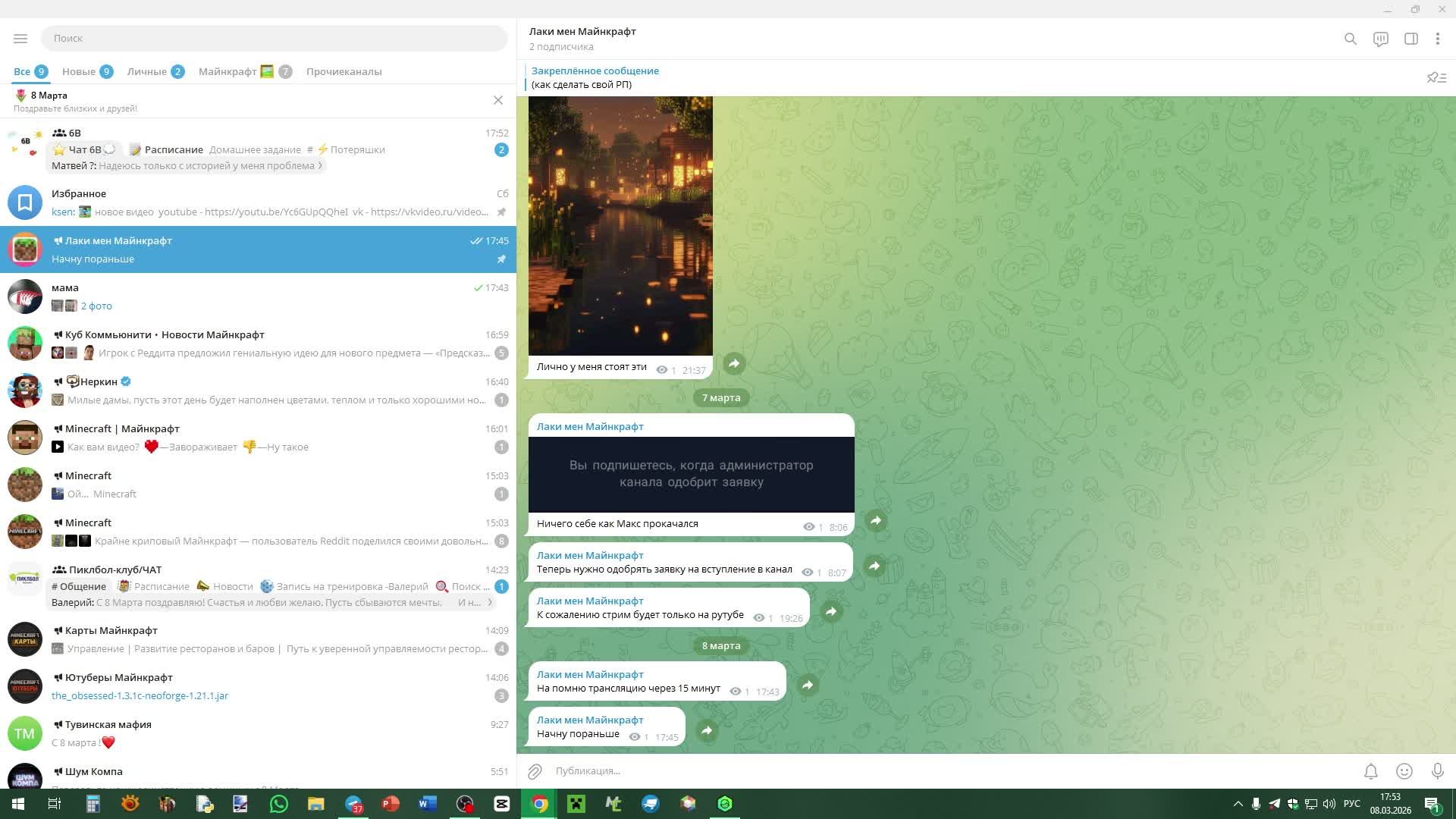Dismiss the 8 Марта suggestion banner
Screen dimensions: 1456x819
tap(498, 100)
